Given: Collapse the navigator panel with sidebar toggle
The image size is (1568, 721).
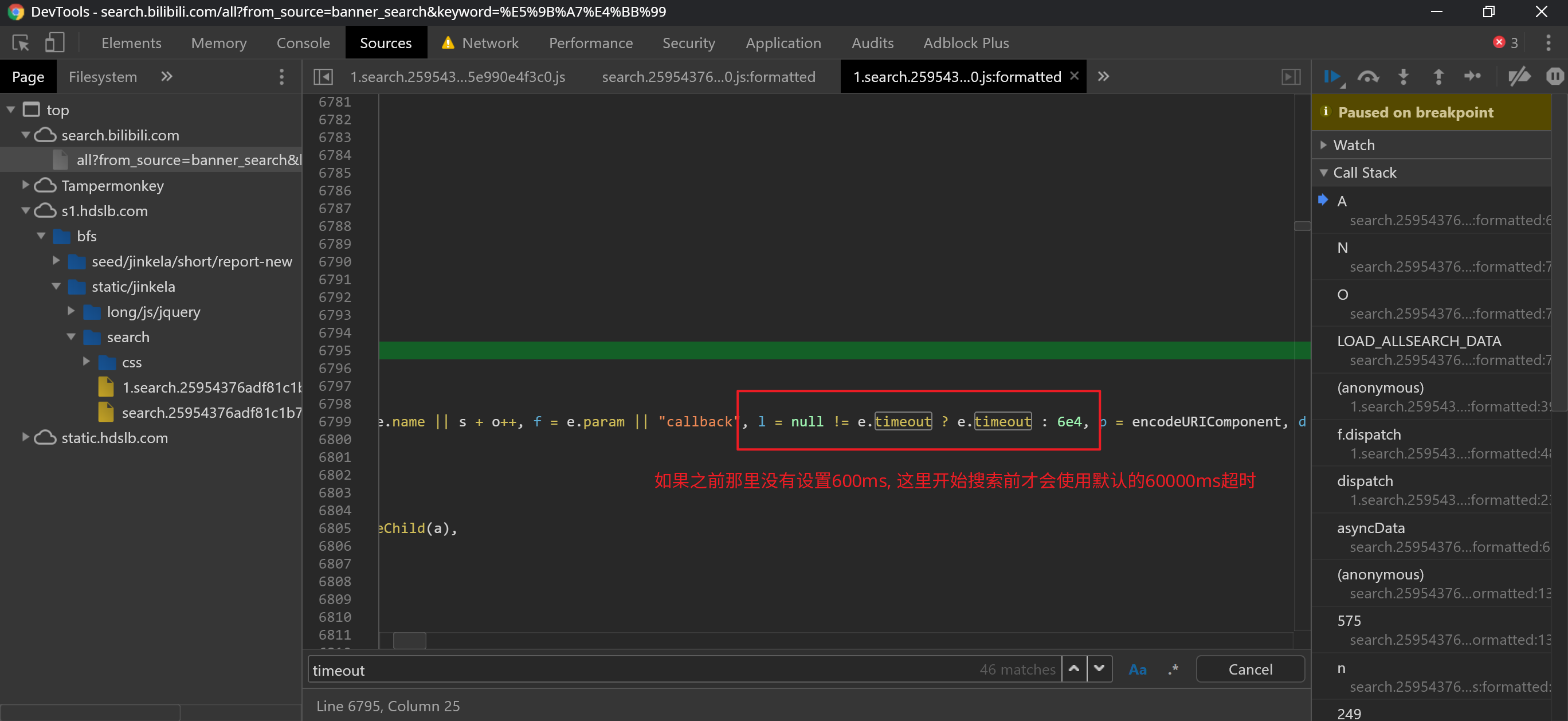Looking at the screenshot, I should (323, 76).
